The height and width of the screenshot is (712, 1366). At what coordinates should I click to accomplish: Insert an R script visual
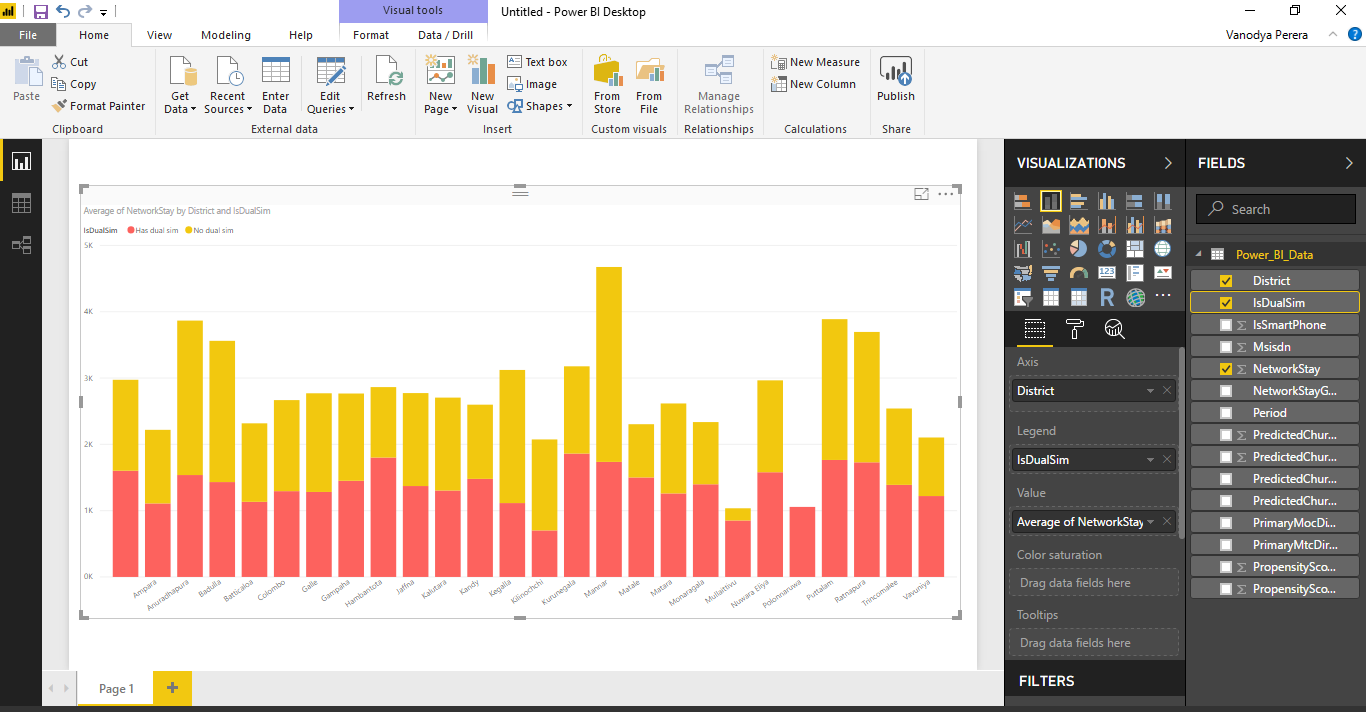coord(1107,296)
